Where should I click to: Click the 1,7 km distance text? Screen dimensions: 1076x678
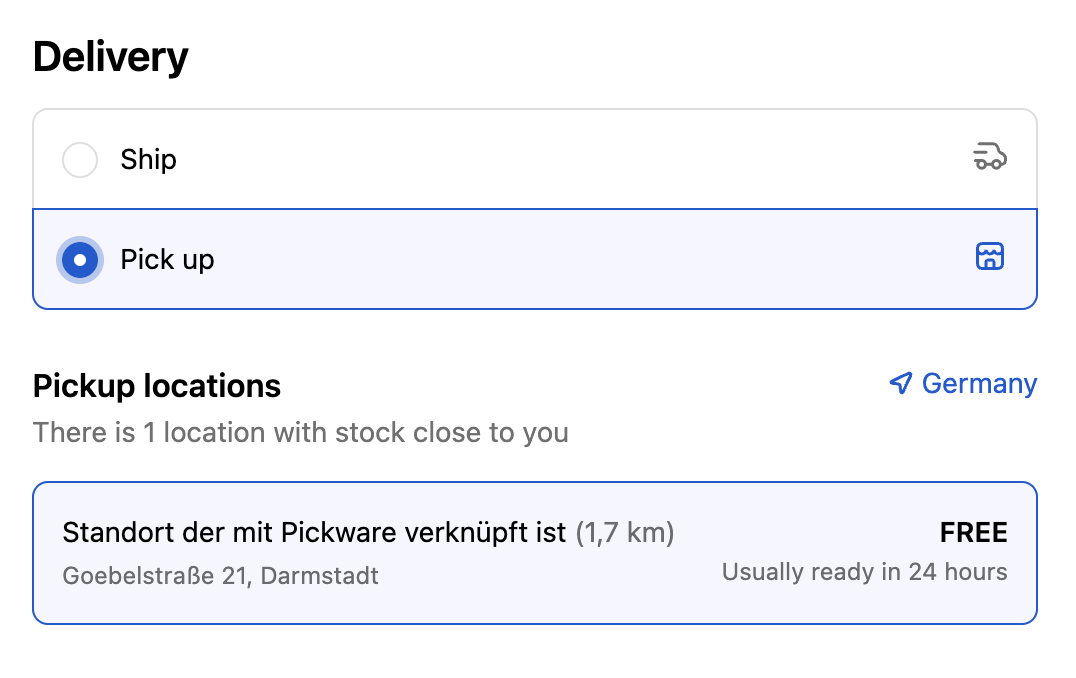click(625, 533)
